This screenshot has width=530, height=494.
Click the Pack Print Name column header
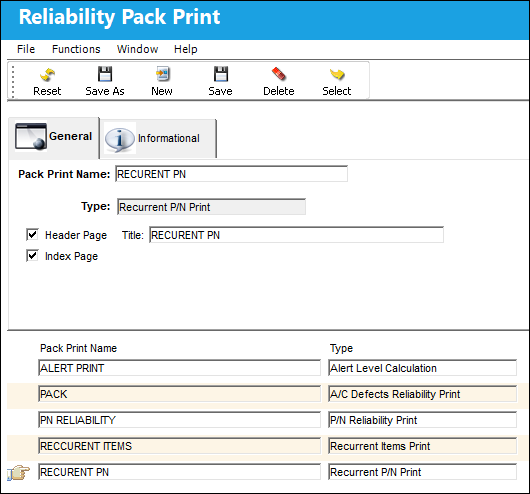pos(78,348)
